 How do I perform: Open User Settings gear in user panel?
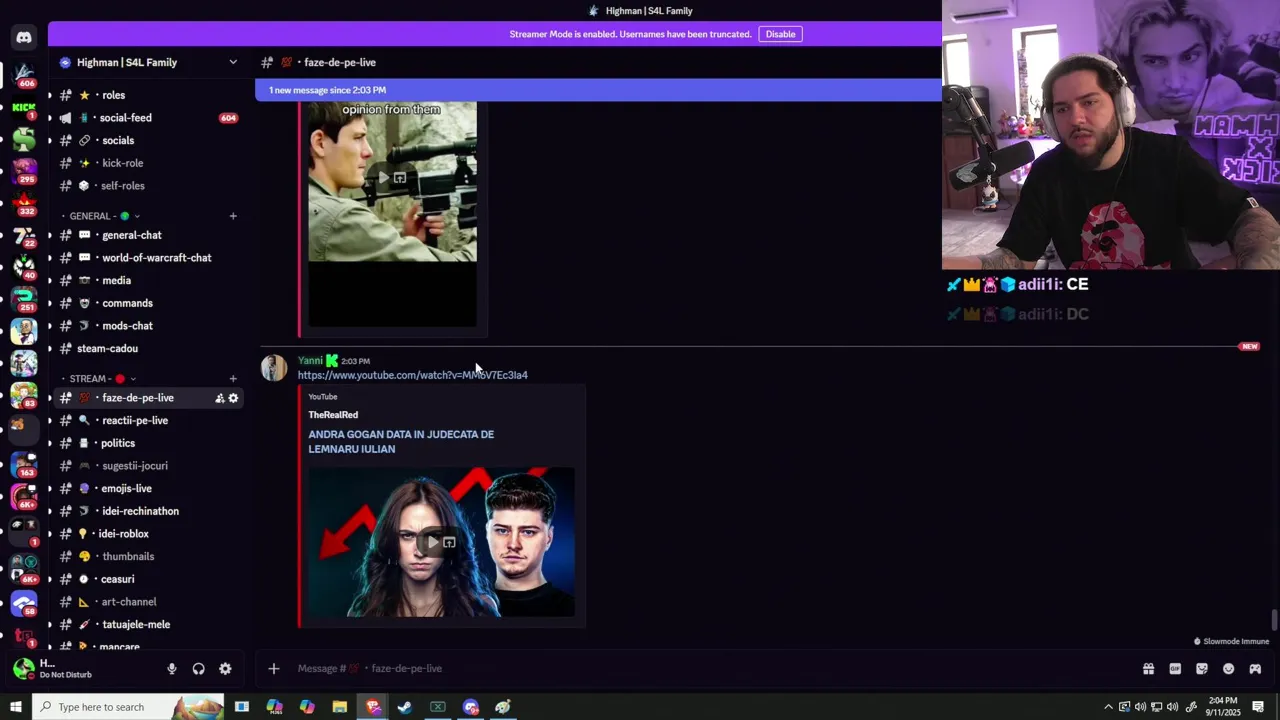point(225,669)
